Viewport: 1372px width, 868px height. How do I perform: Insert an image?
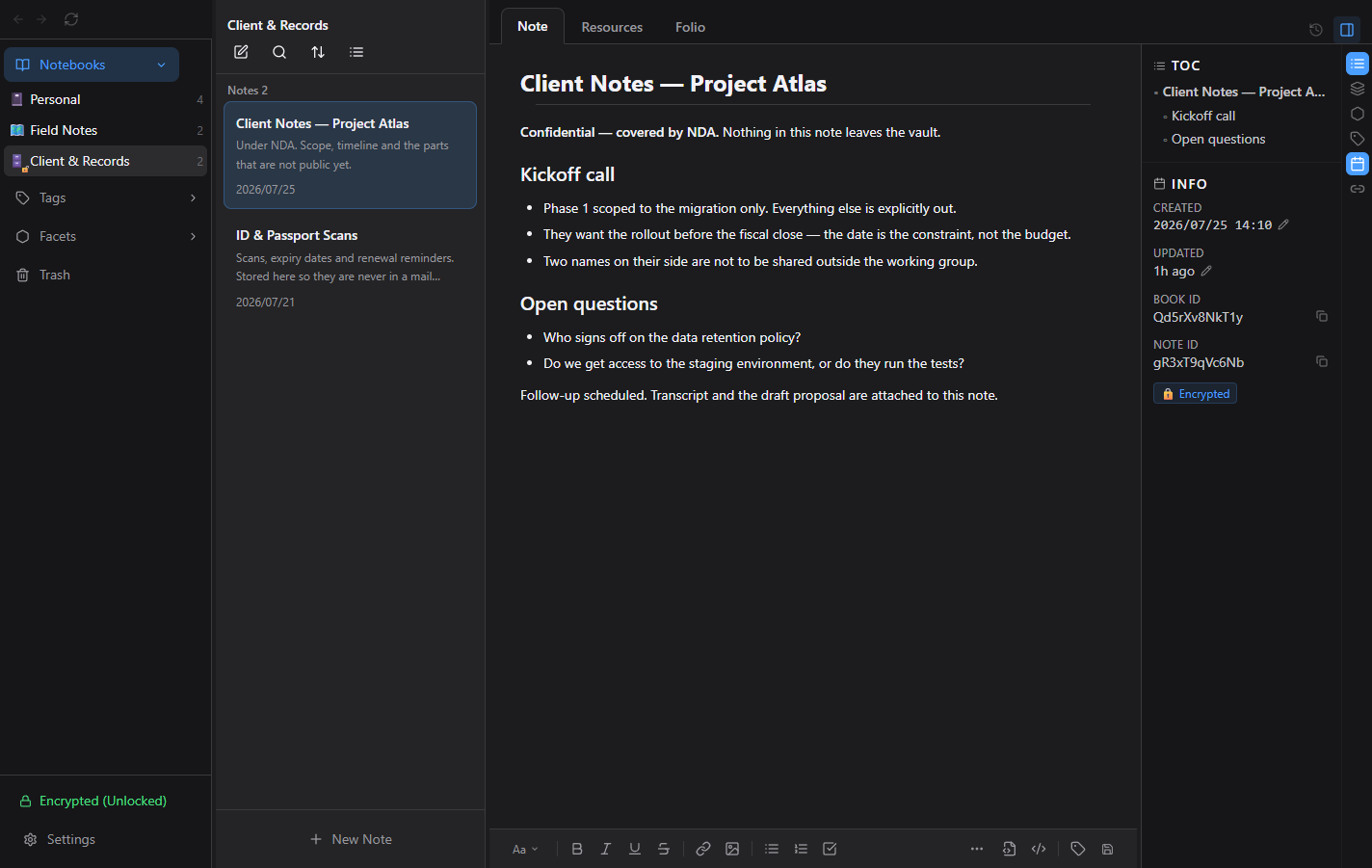coord(732,849)
